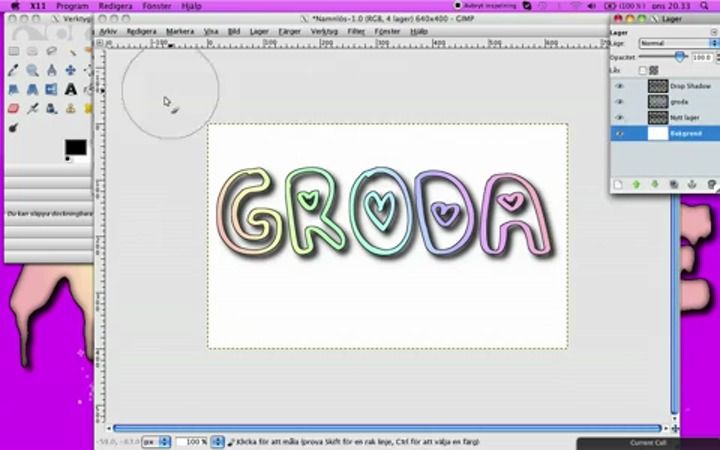Image resolution: width=720 pixels, height=450 pixels.
Task: Hide the groda layer
Action: [x=619, y=101]
